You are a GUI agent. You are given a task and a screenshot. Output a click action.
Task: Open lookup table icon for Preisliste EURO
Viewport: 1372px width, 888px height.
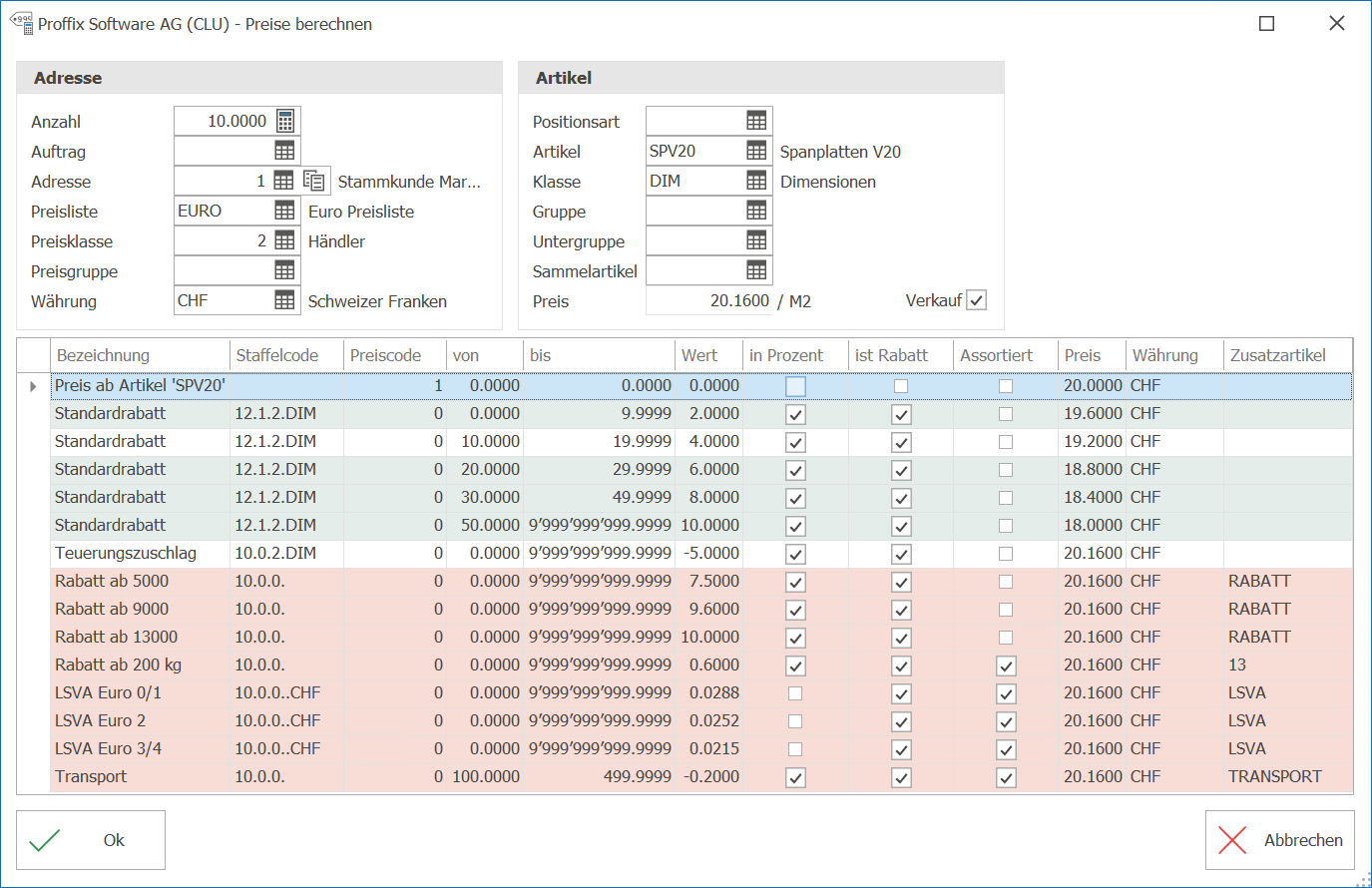point(284,211)
